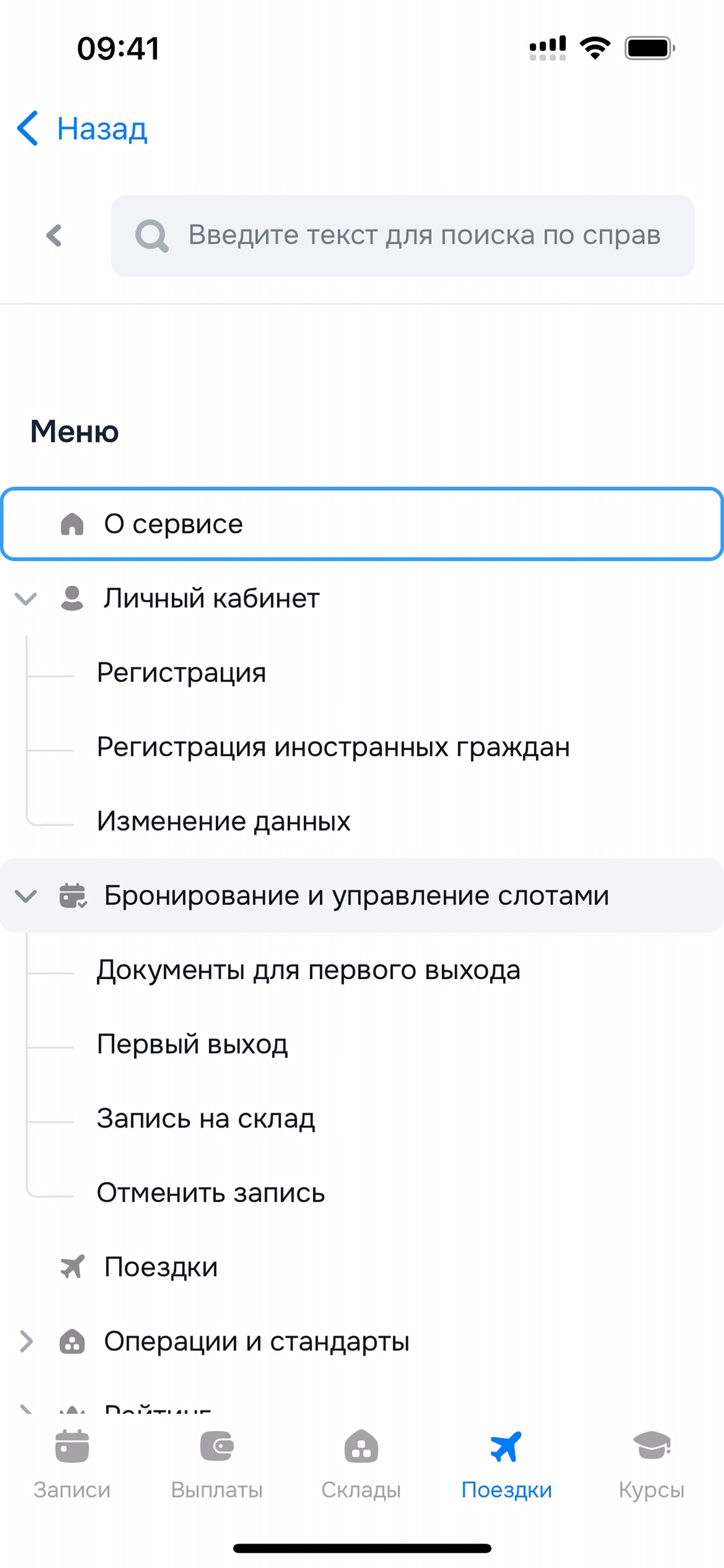The height and width of the screenshot is (1568, 724).
Task: Go to the Курсы tab
Action: click(x=651, y=1464)
